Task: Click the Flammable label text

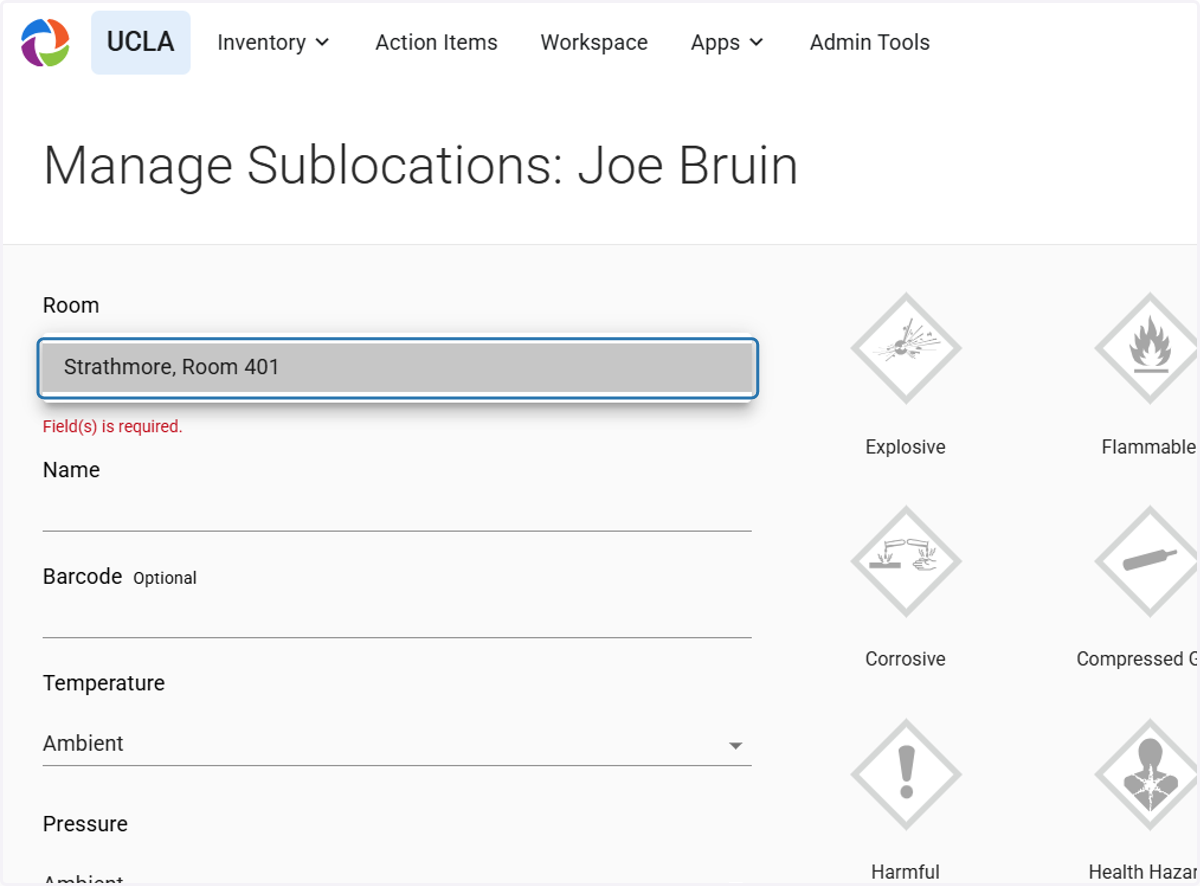Action: [x=1148, y=447]
